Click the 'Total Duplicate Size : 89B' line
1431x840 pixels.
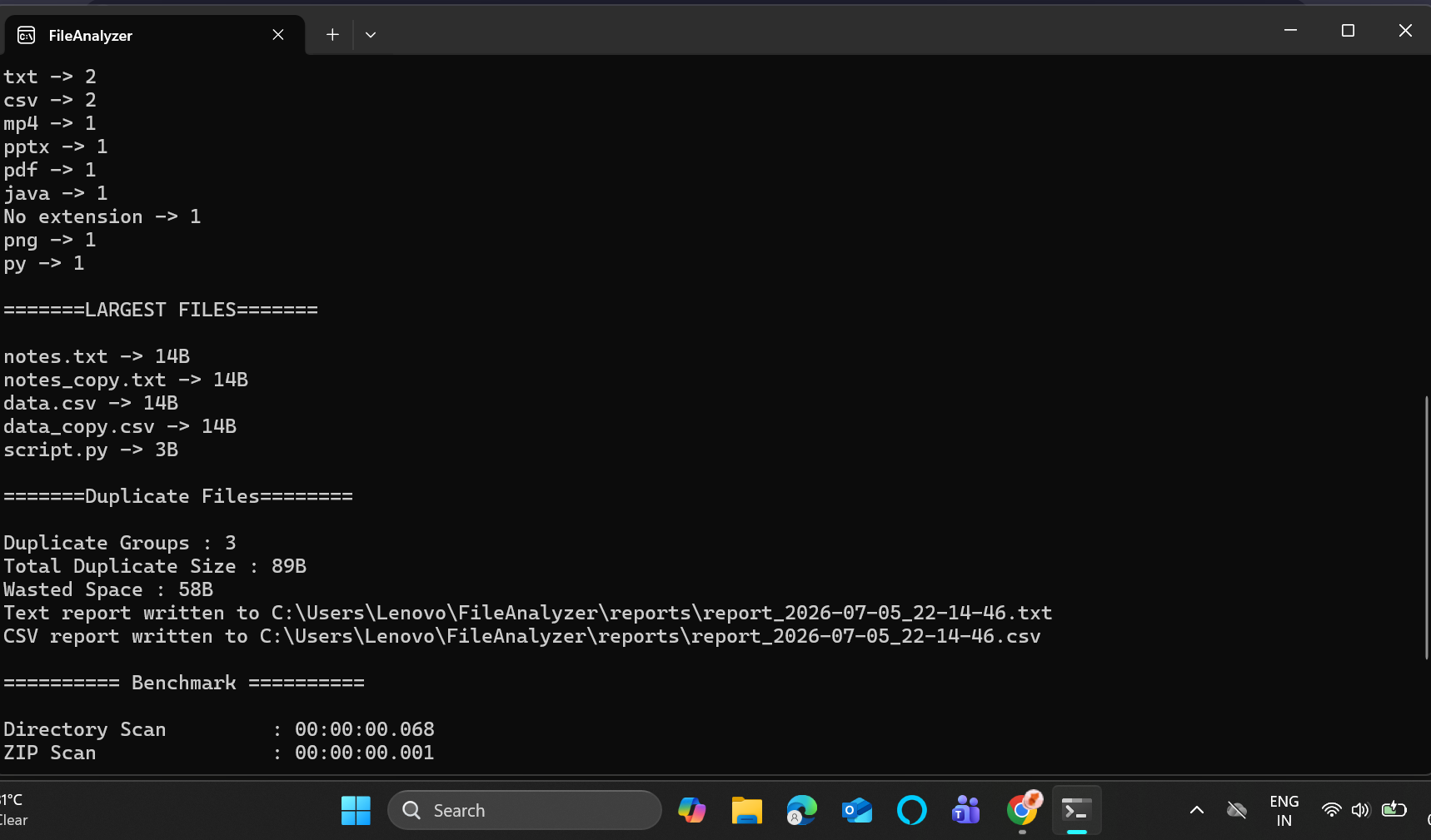coord(155,566)
